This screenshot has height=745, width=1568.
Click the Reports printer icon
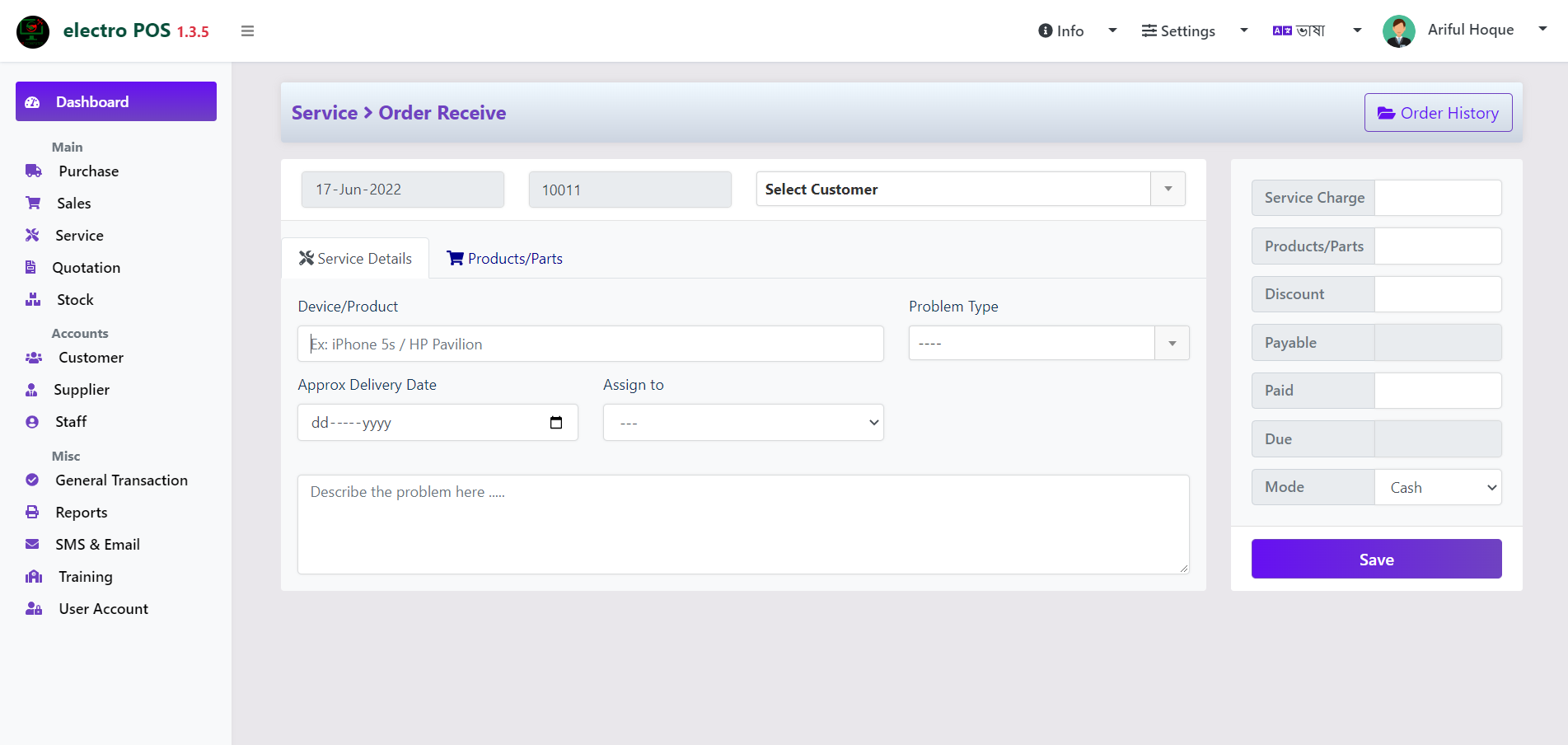(32, 512)
